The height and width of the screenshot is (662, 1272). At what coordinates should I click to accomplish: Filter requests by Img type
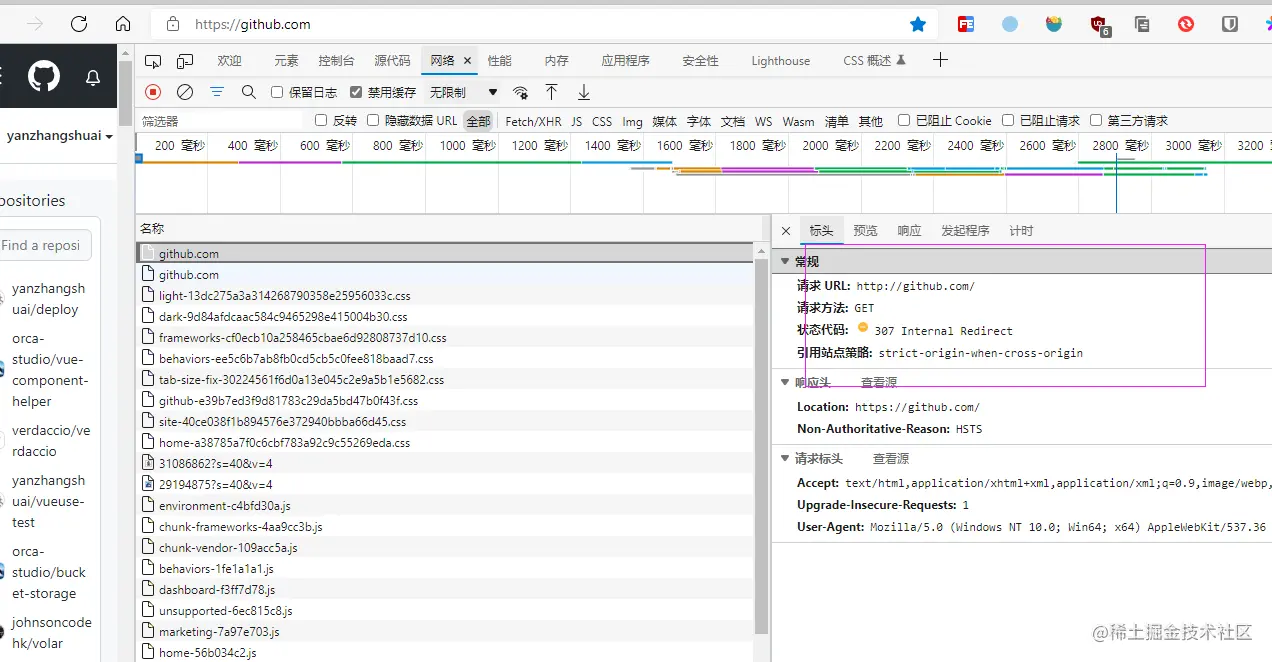pos(632,121)
